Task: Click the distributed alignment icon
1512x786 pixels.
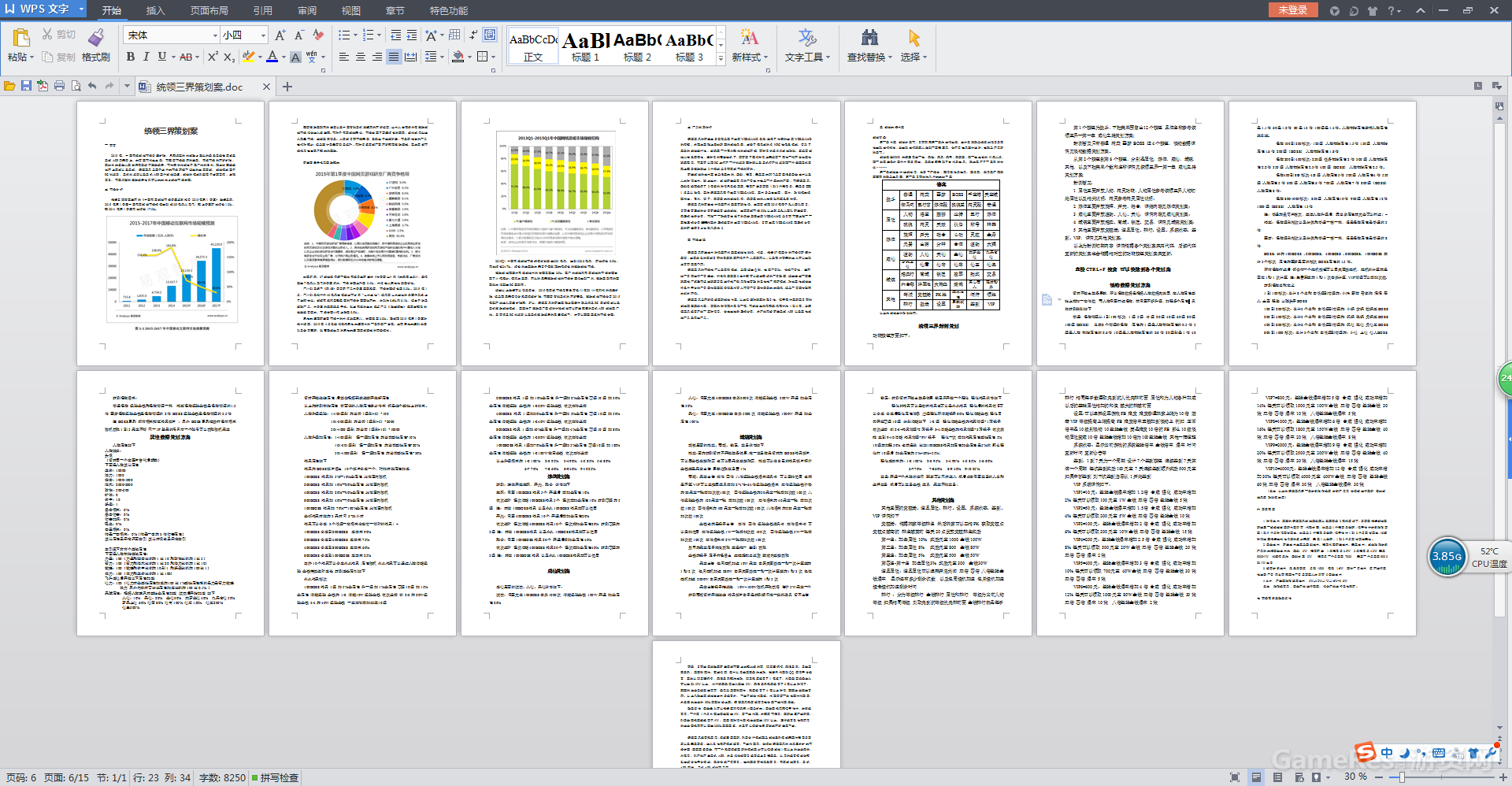Action: click(x=410, y=57)
